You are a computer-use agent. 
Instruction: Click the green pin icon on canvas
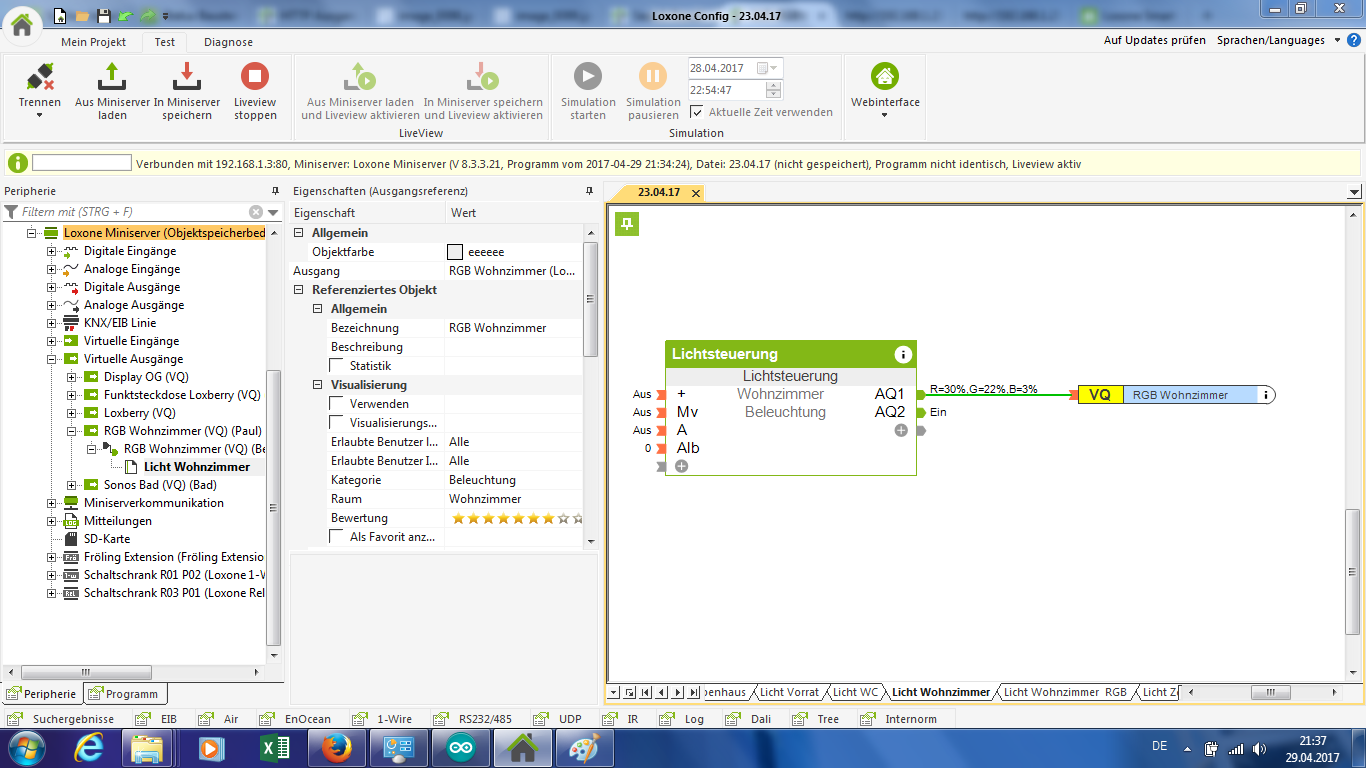(626, 223)
